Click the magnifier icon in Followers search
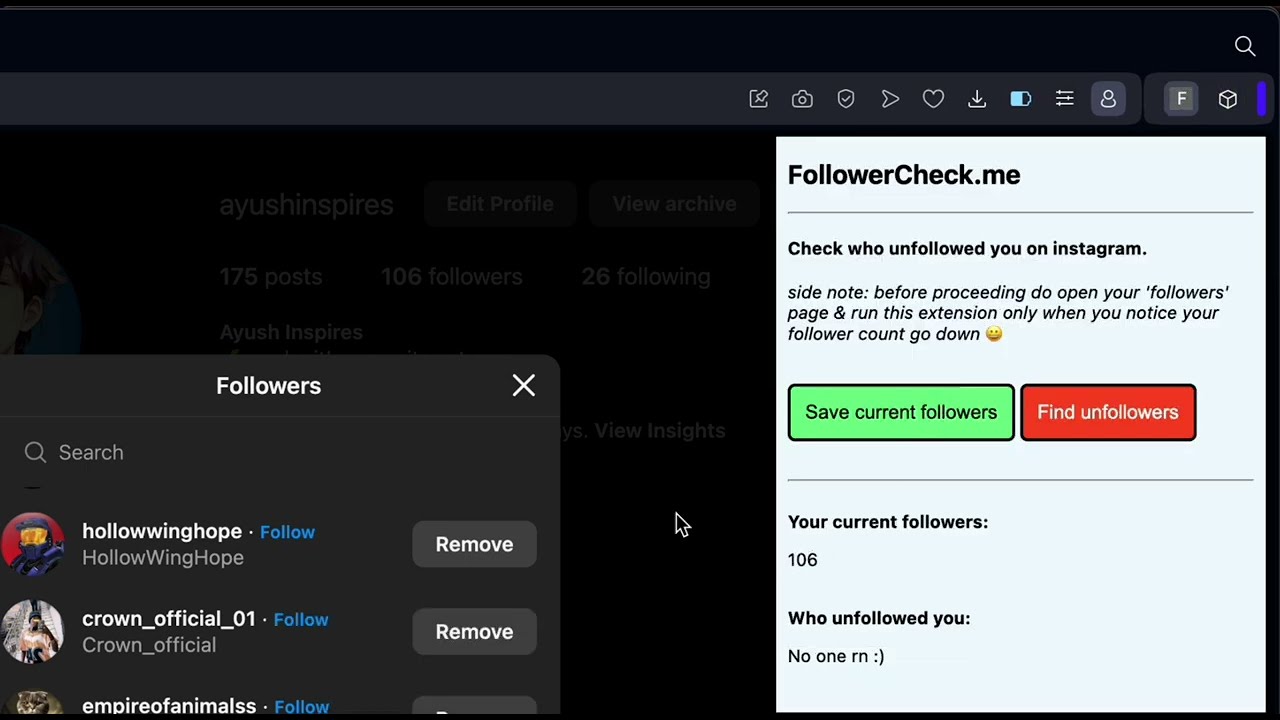The image size is (1280, 720). 35,452
